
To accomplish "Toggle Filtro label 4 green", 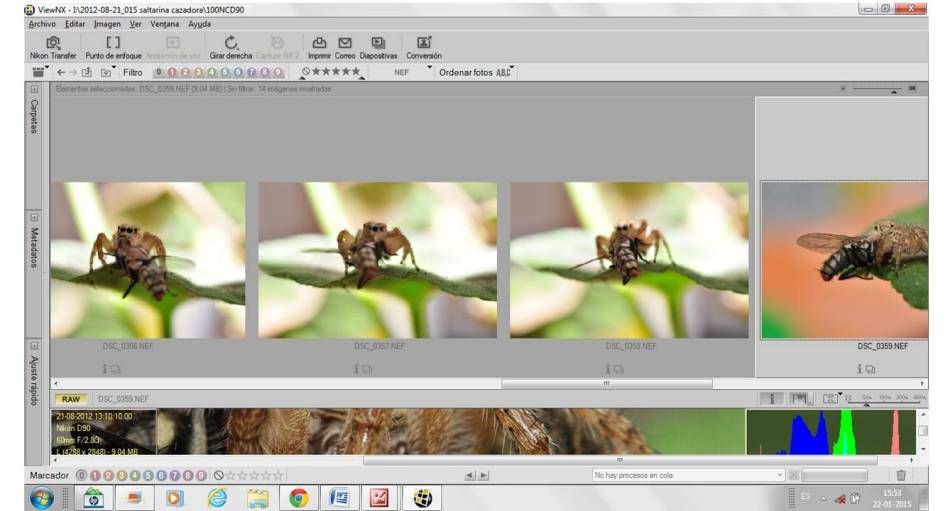I will tap(212, 72).
